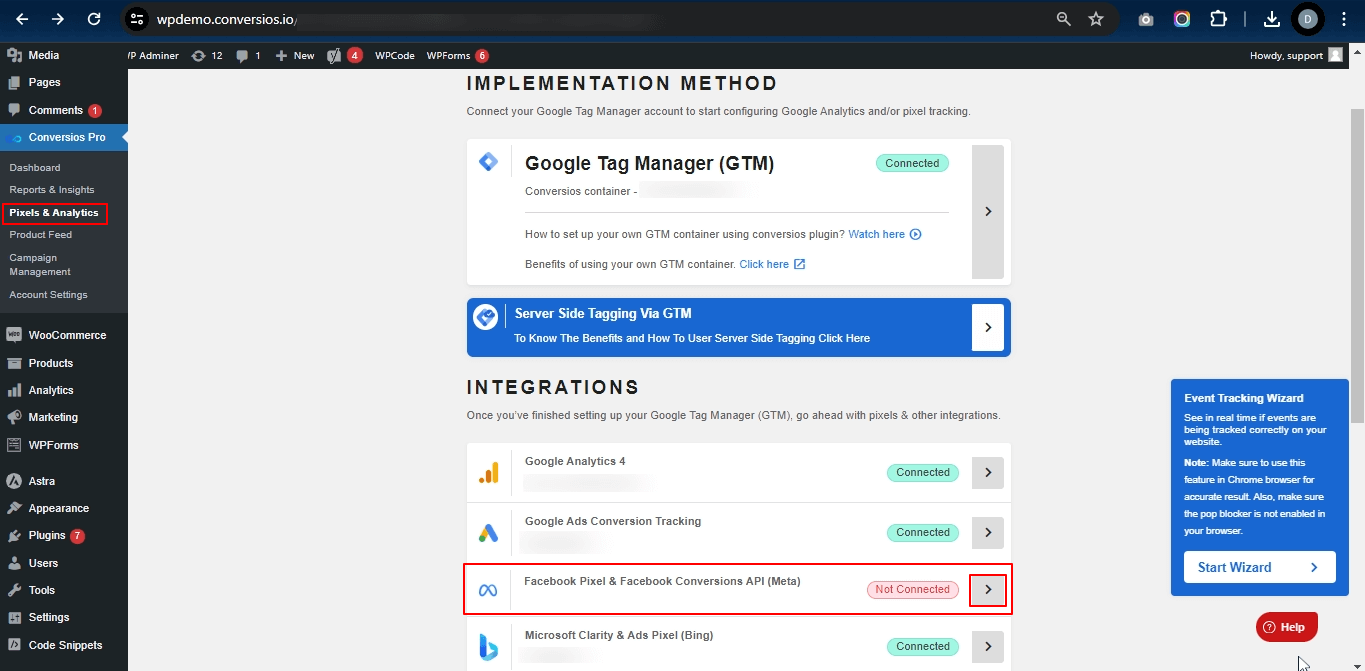1365x671 pixels.
Task: Open browser Downloads icon
Action: coord(1271,19)
